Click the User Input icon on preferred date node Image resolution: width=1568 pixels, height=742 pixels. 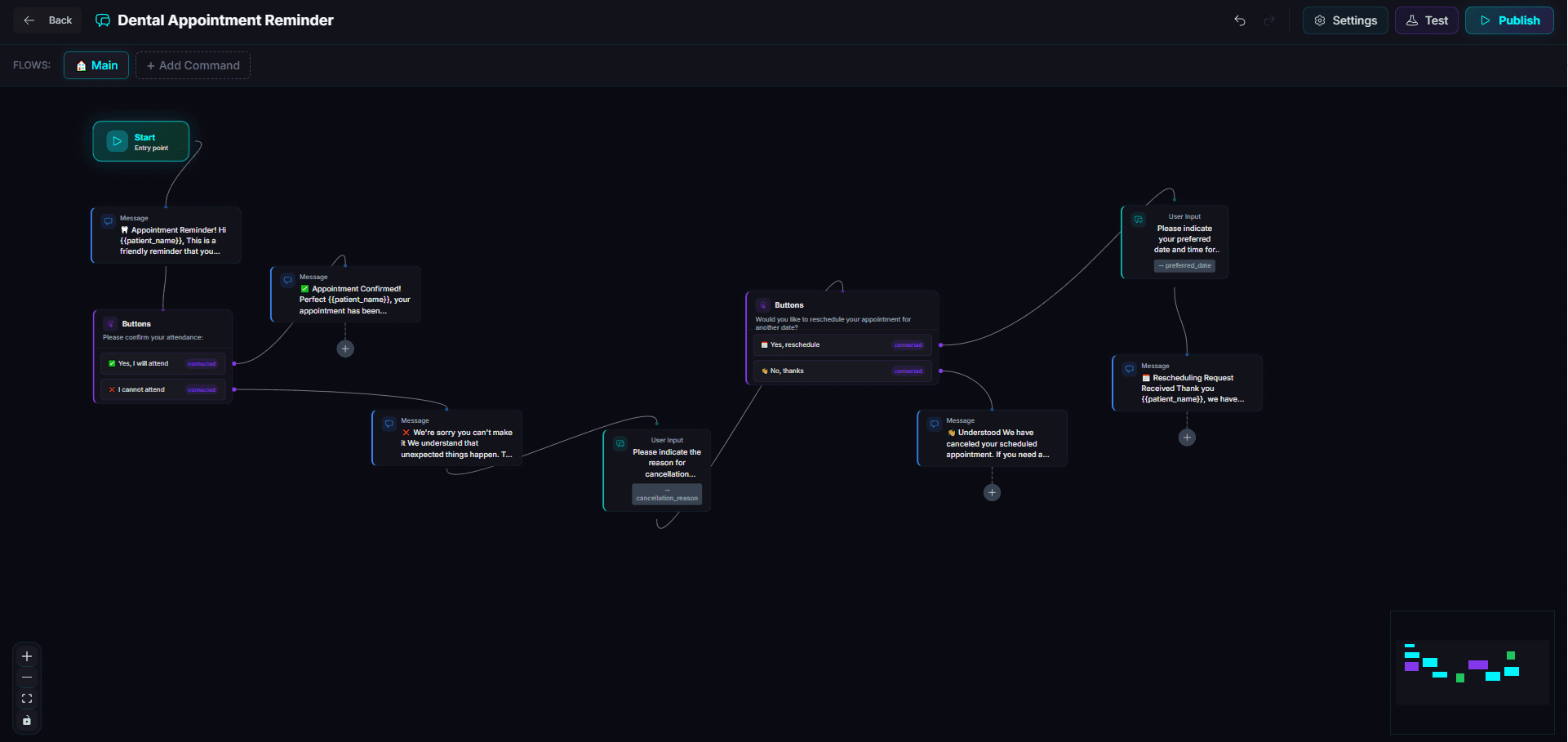[1138, 219]
